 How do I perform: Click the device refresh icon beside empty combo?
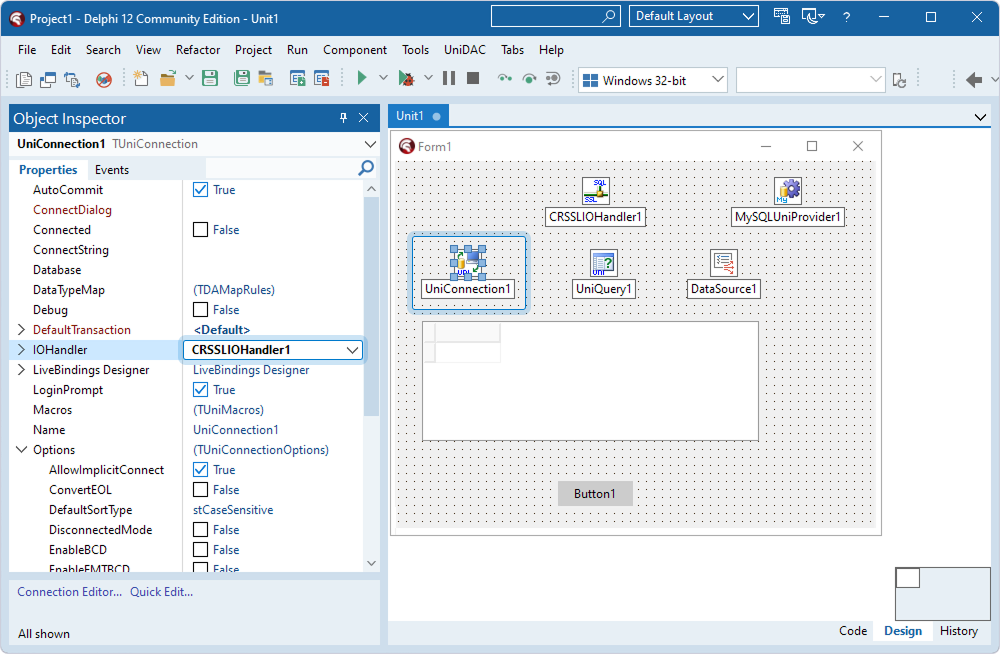[x=899, y=80]
